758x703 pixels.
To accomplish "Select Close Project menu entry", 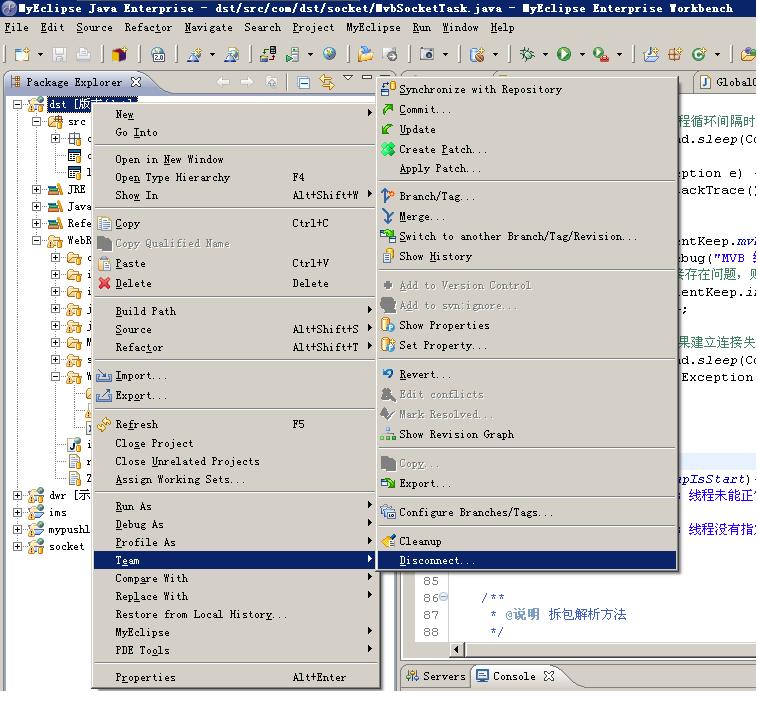I will 235,443.
